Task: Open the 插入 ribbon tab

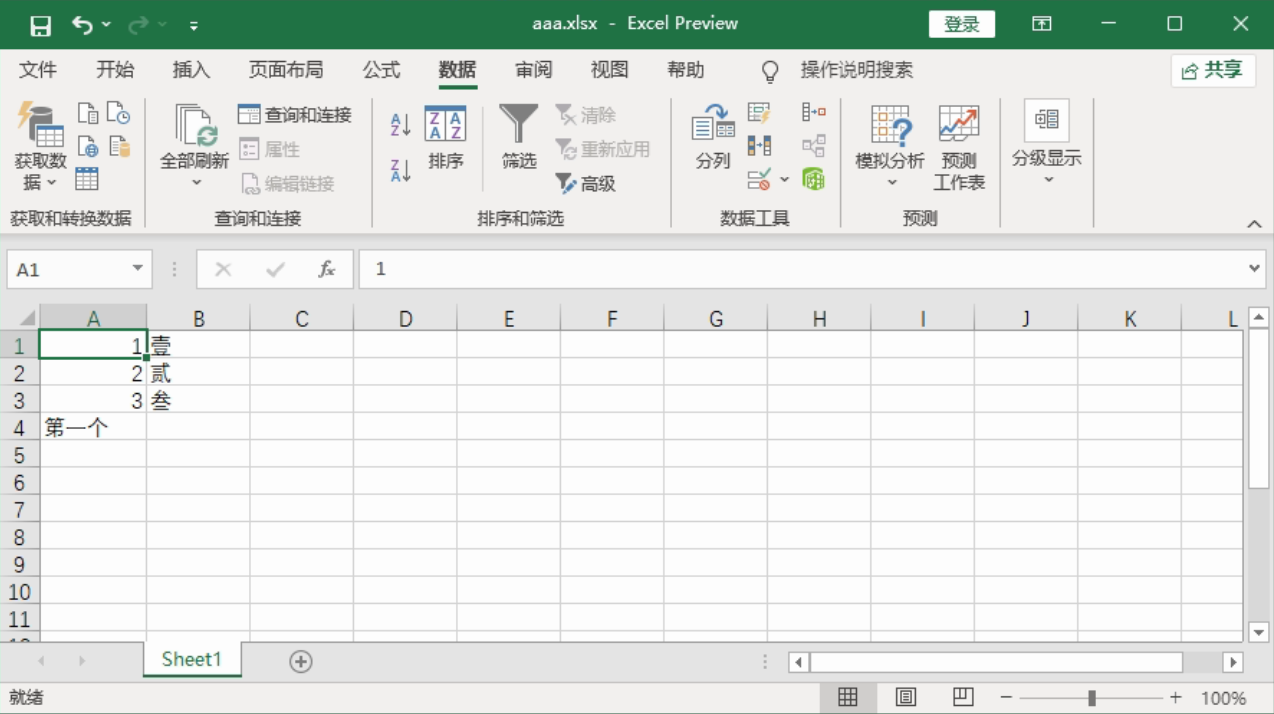Action: pyautogui.click(x=191, y=70)
